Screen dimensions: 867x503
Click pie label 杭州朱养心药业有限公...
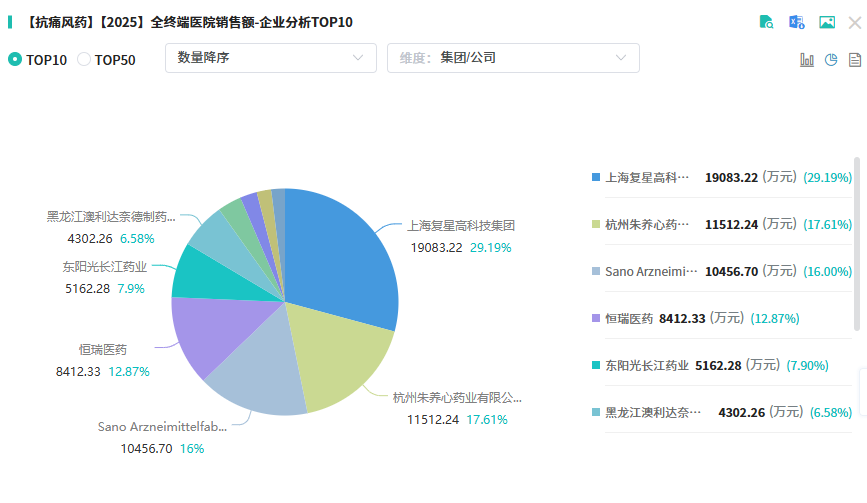pos(457,397)
